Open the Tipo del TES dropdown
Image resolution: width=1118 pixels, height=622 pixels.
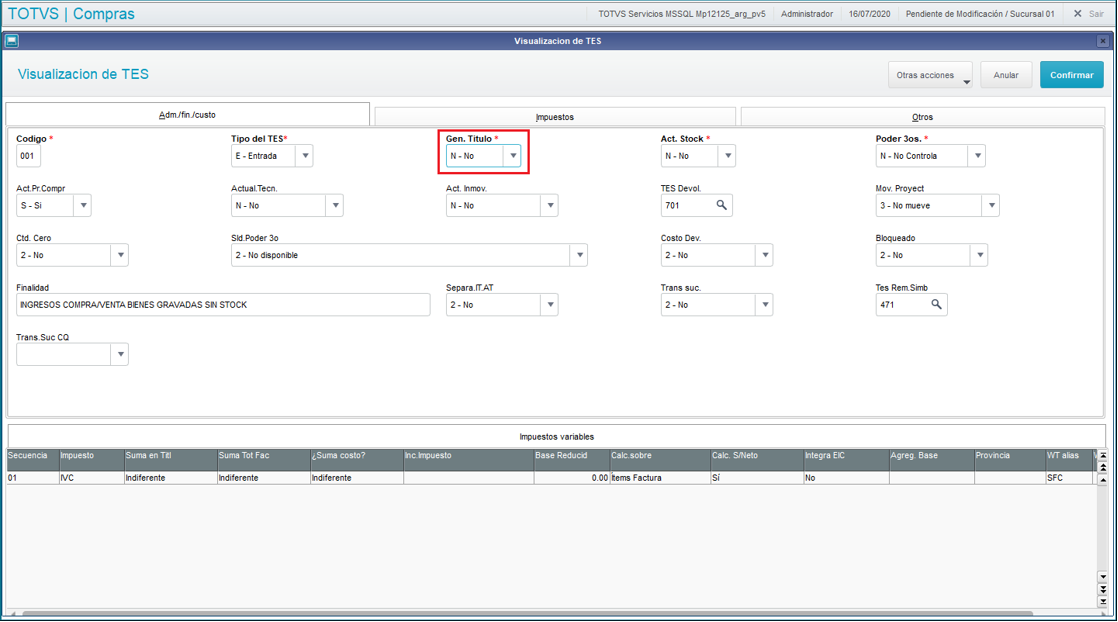point(305,156)
